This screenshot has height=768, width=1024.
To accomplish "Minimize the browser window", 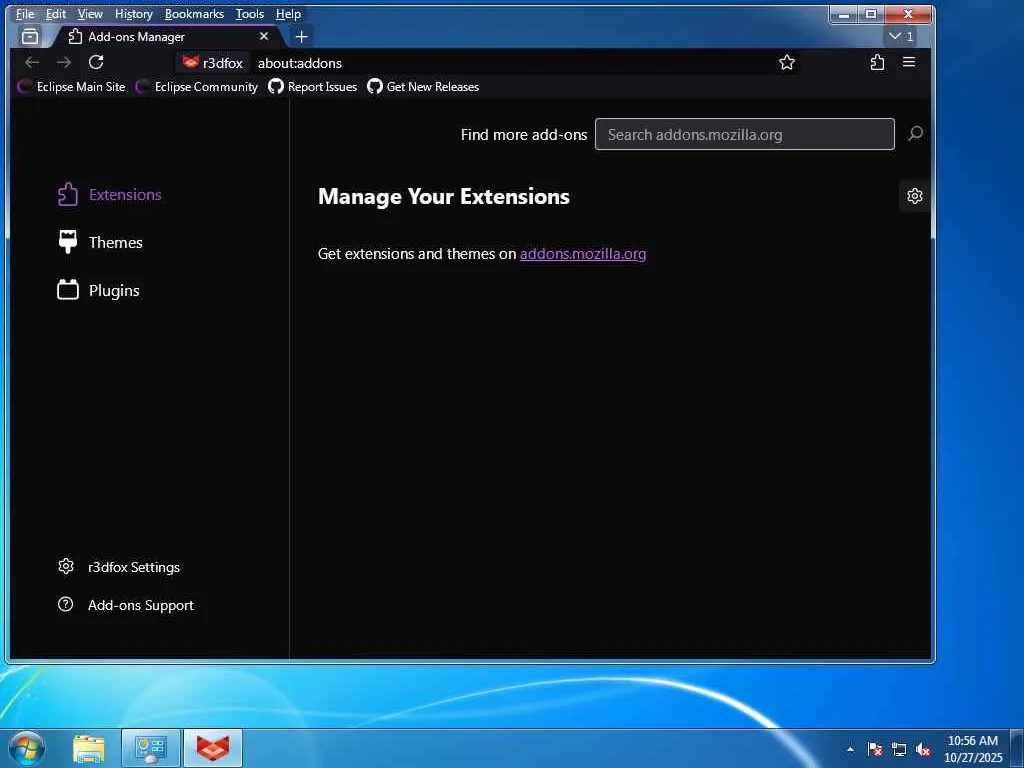I will click(x=844, y=14).
